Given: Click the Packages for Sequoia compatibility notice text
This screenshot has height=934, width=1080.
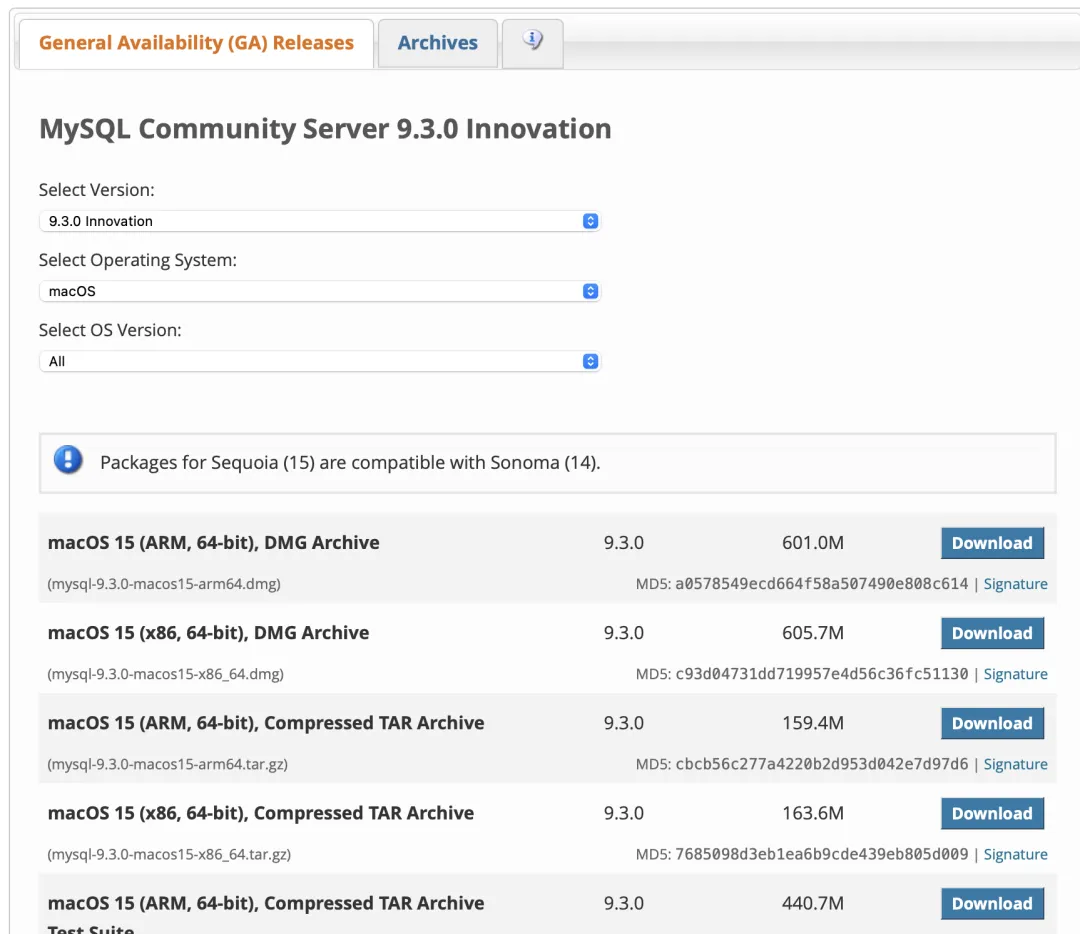Looking at the screenshot, I should 351,463.
